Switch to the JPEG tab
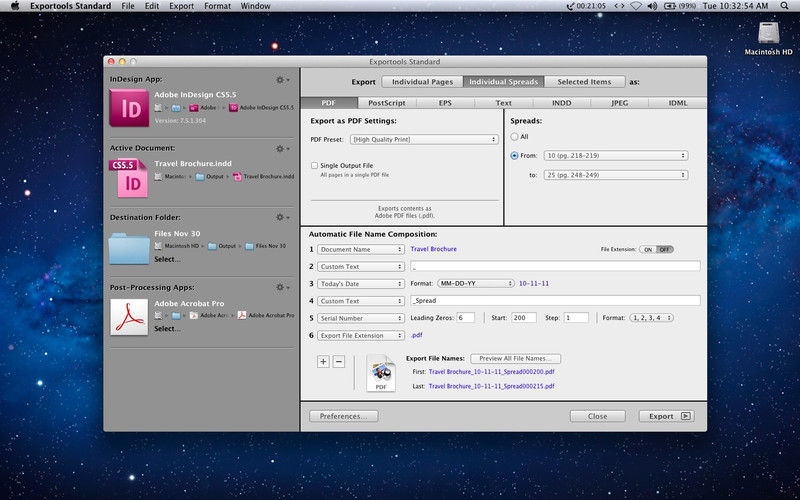The image size is (800, 500). tap(619, 103)
